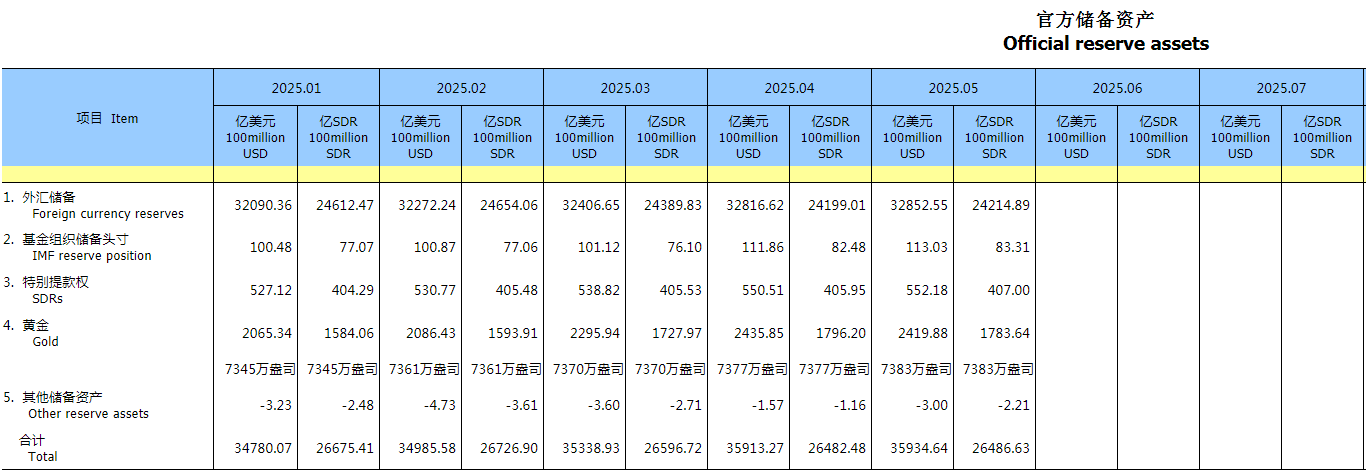Click the Total row label
This screenshot has height=473, width=1366.
[x=43, y=456]
